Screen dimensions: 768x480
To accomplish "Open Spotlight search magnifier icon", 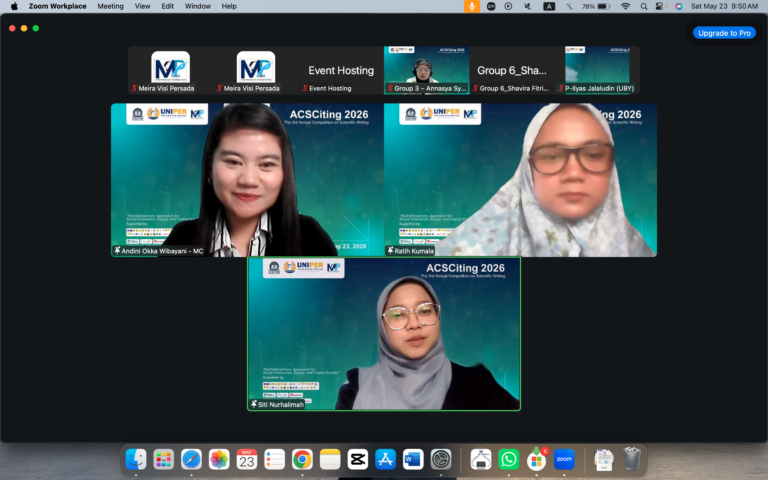I will click(644, 6).
